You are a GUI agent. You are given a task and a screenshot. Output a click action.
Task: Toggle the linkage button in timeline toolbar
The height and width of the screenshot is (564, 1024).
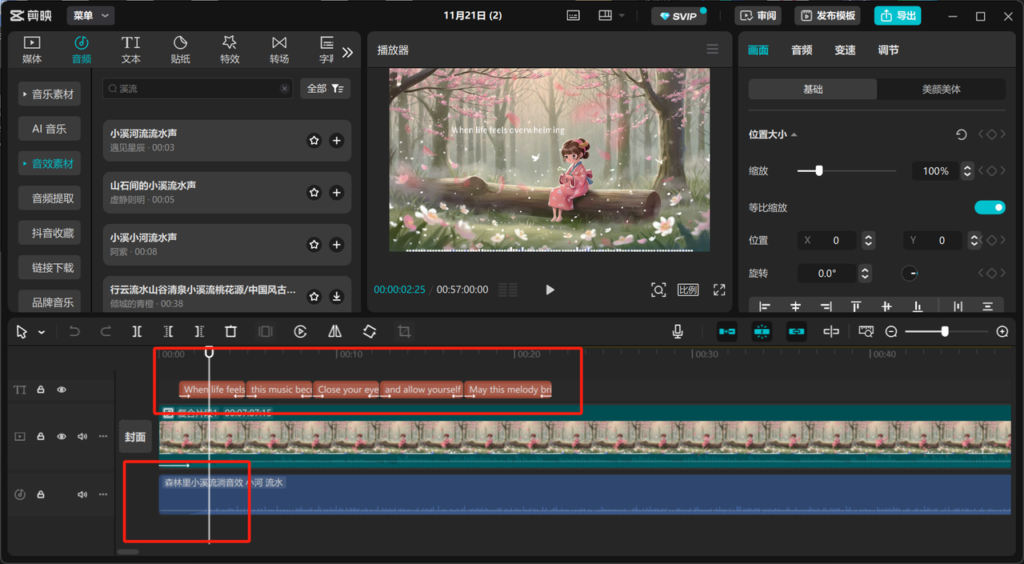796,332
